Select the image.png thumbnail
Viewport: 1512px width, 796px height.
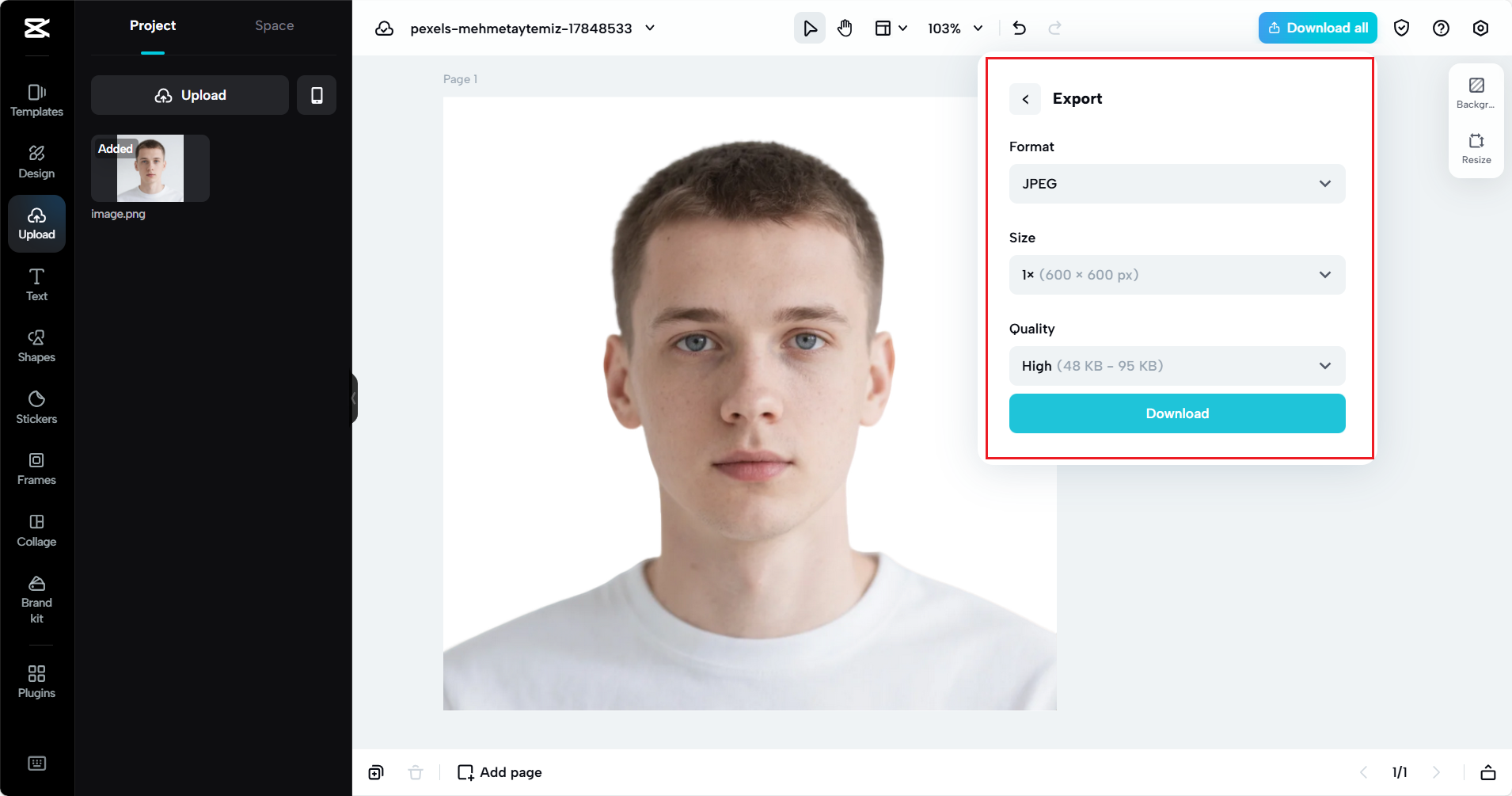[150, 168]
